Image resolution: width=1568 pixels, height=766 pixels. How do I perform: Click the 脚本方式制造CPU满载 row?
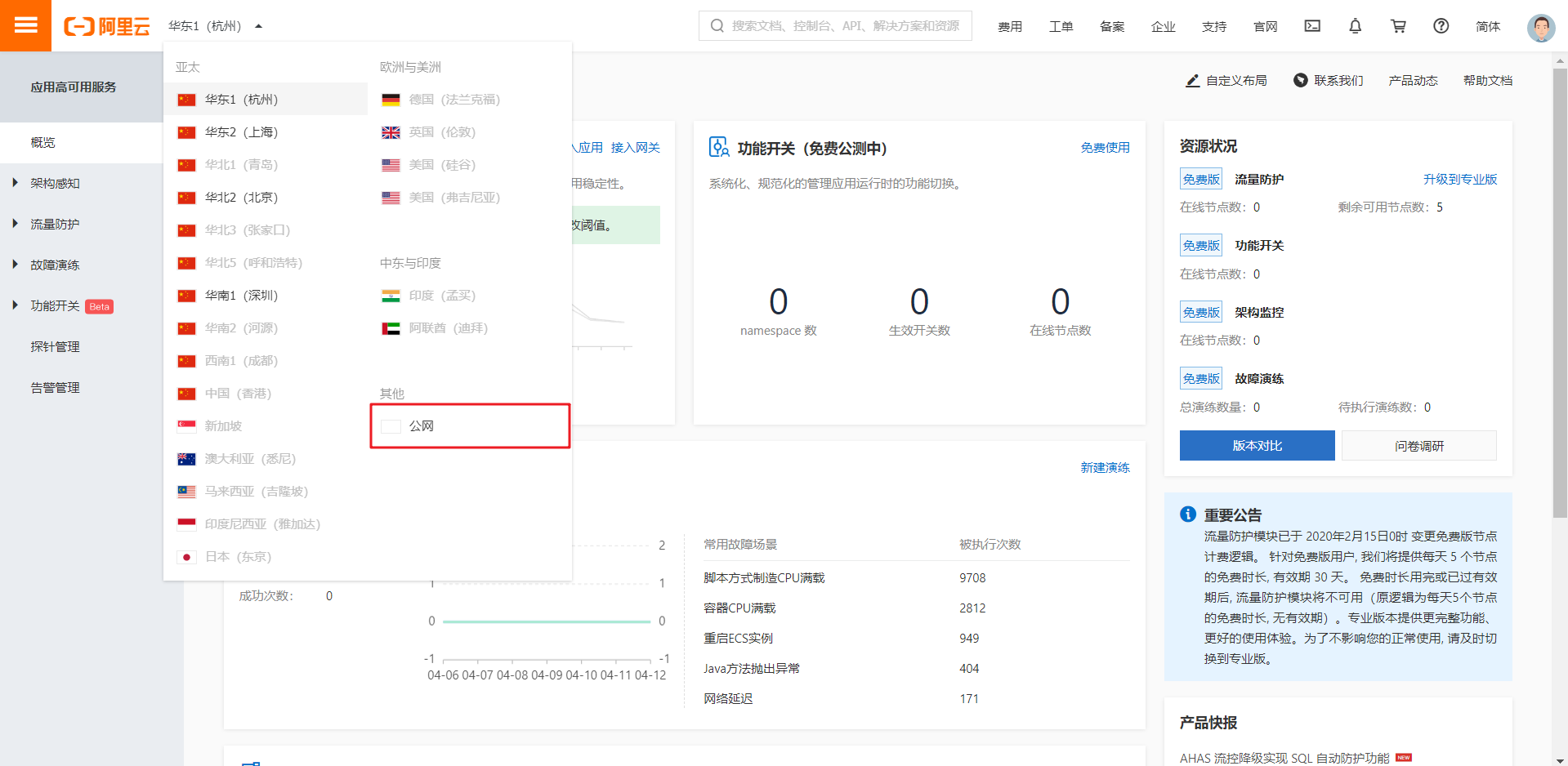tap(917, 578)
